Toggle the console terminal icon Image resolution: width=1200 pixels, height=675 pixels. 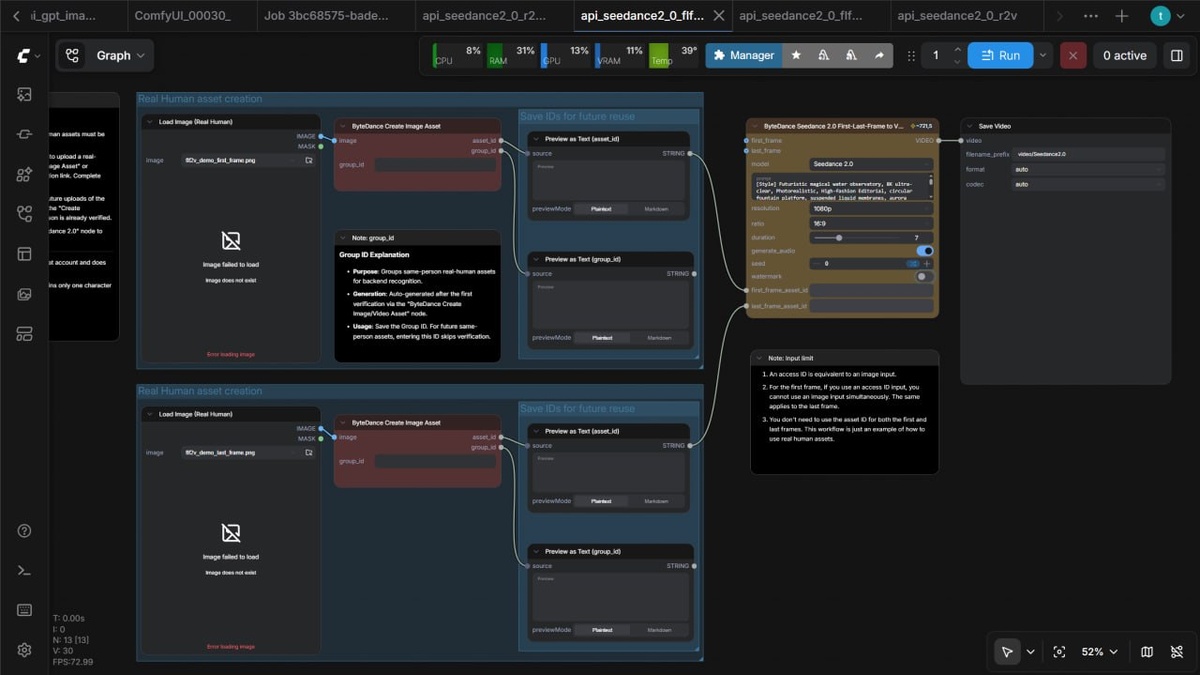(25, 570)
